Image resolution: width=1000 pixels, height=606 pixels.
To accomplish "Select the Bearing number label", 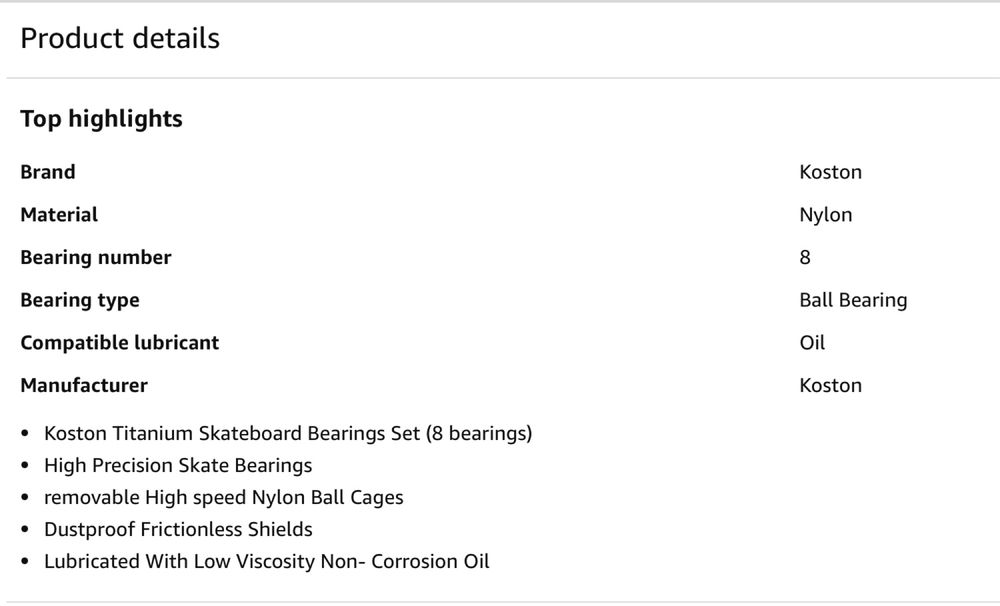I will pyautogui.click(x=96, y=258).
